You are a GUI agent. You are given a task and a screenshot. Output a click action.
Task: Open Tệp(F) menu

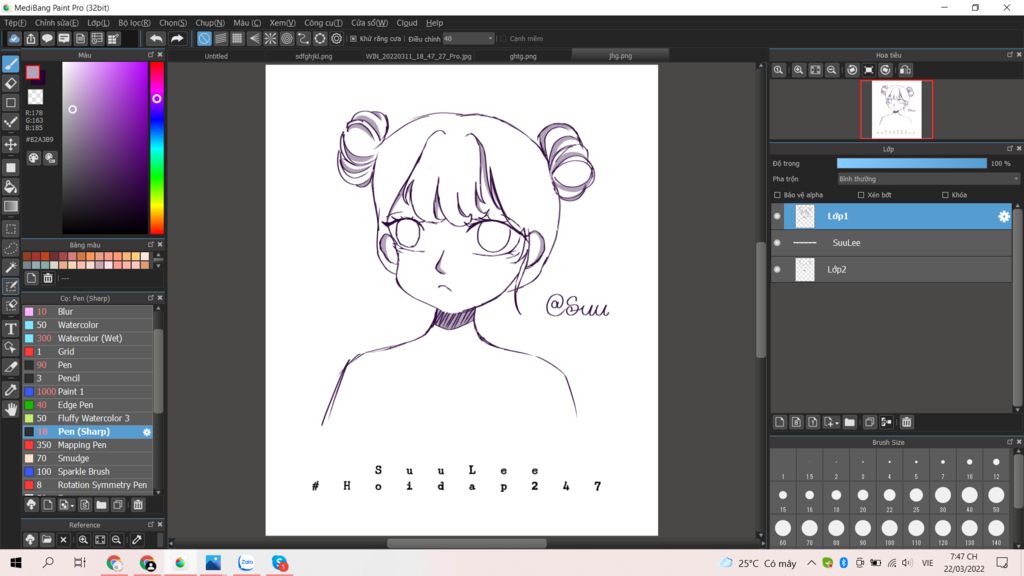[x=16, y=22]
